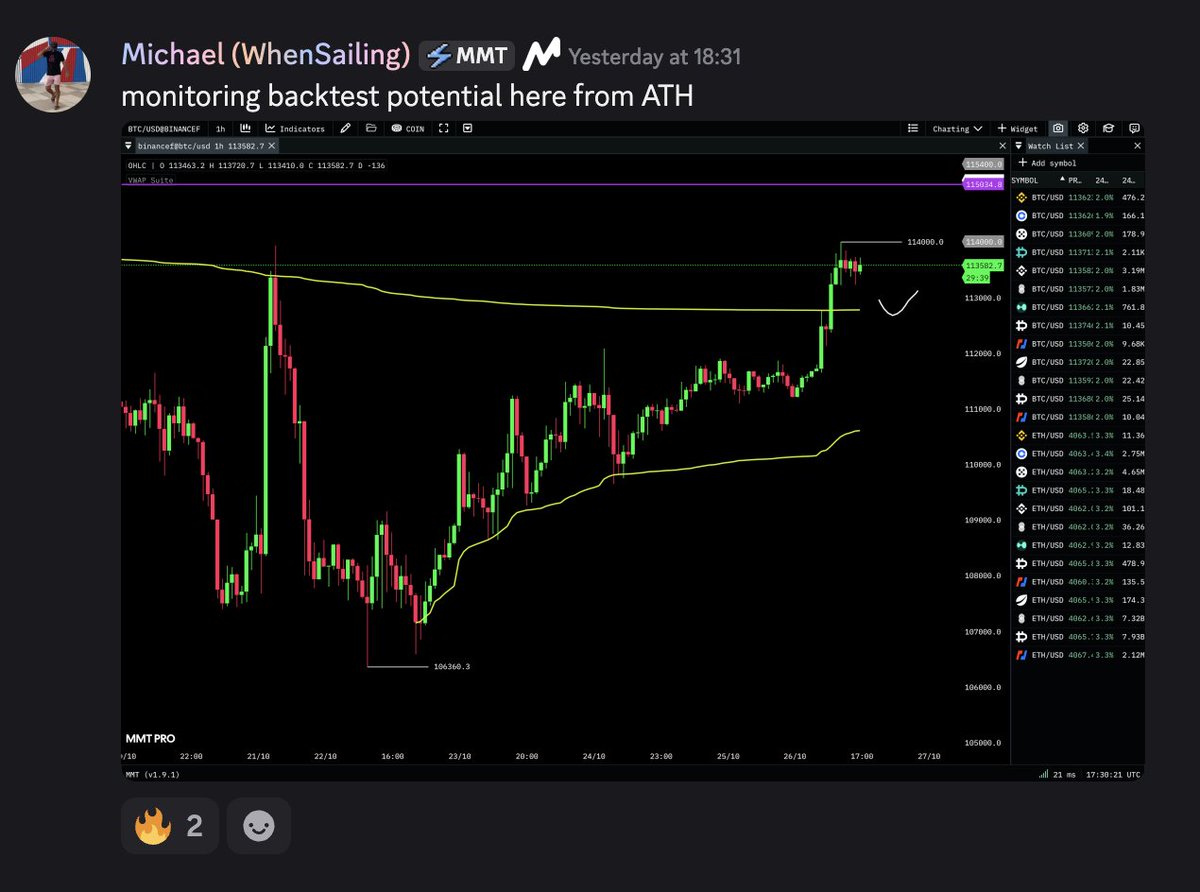Screen dimensions: 1200x892
Task: Click exchange icon of ETH/USD 7.32B row
Action: click(x=1022, y=619)
